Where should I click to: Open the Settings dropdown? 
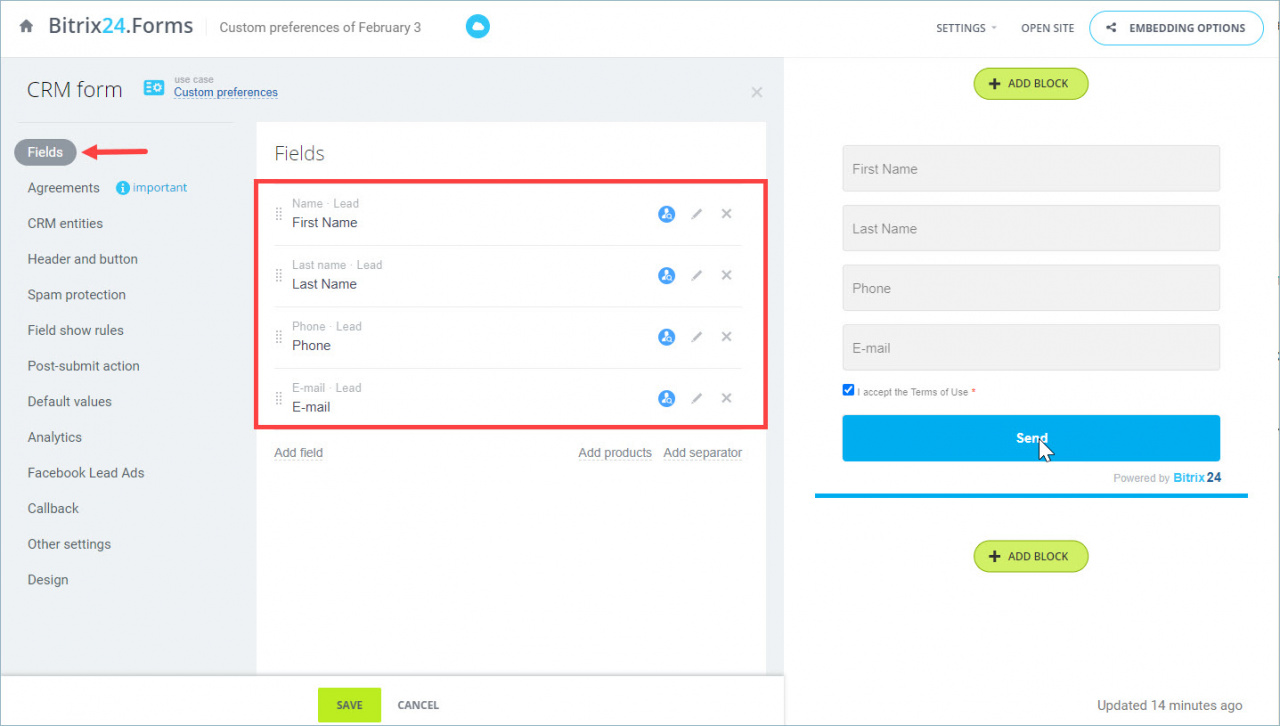[x=966, y=28]
